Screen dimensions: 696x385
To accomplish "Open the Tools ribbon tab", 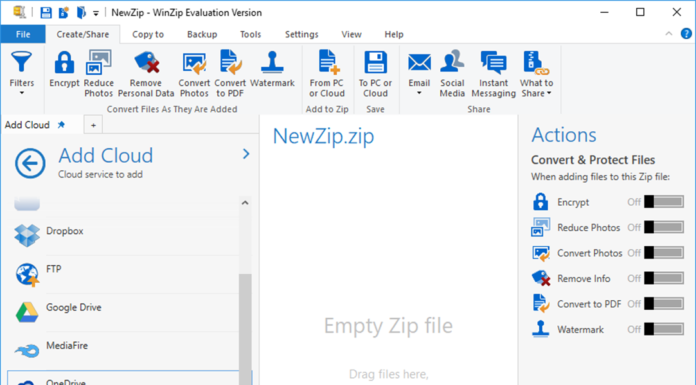I will pyautogui.click(x=250, y=34).
